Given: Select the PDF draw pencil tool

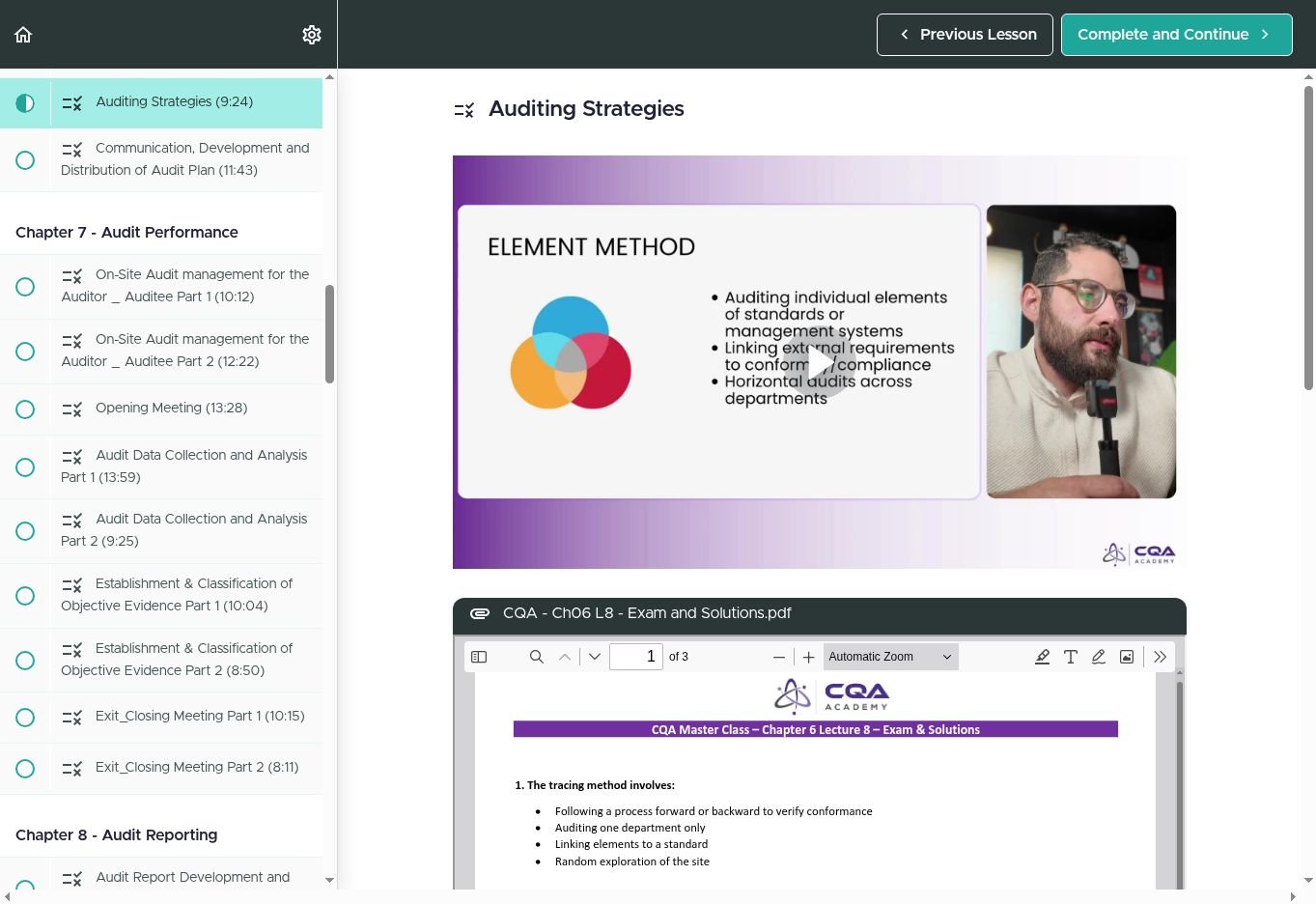Looking at the screenshot, I should click(x=1098, y=657).
